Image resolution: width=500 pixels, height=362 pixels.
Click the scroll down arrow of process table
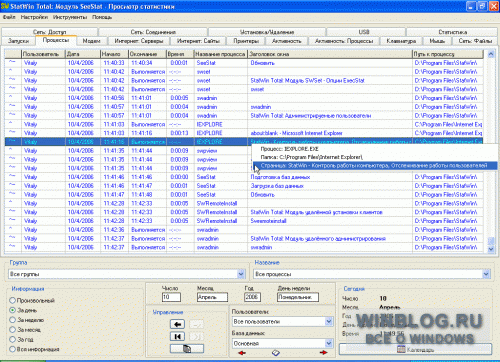point(491,249)
